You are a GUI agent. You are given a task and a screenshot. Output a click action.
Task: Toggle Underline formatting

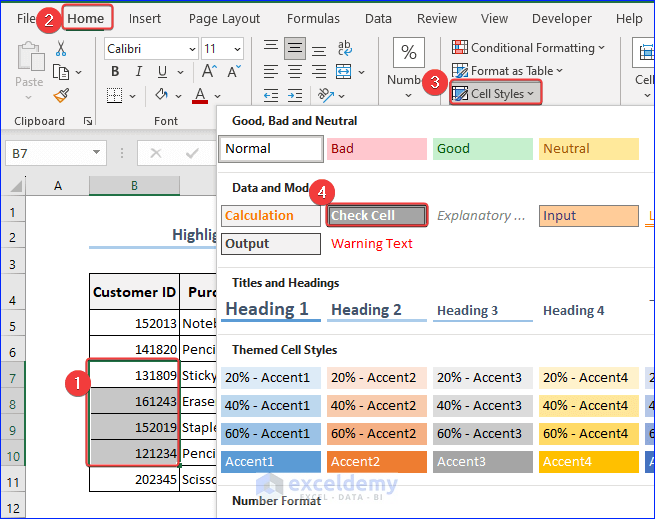click(x=163, y=71)
